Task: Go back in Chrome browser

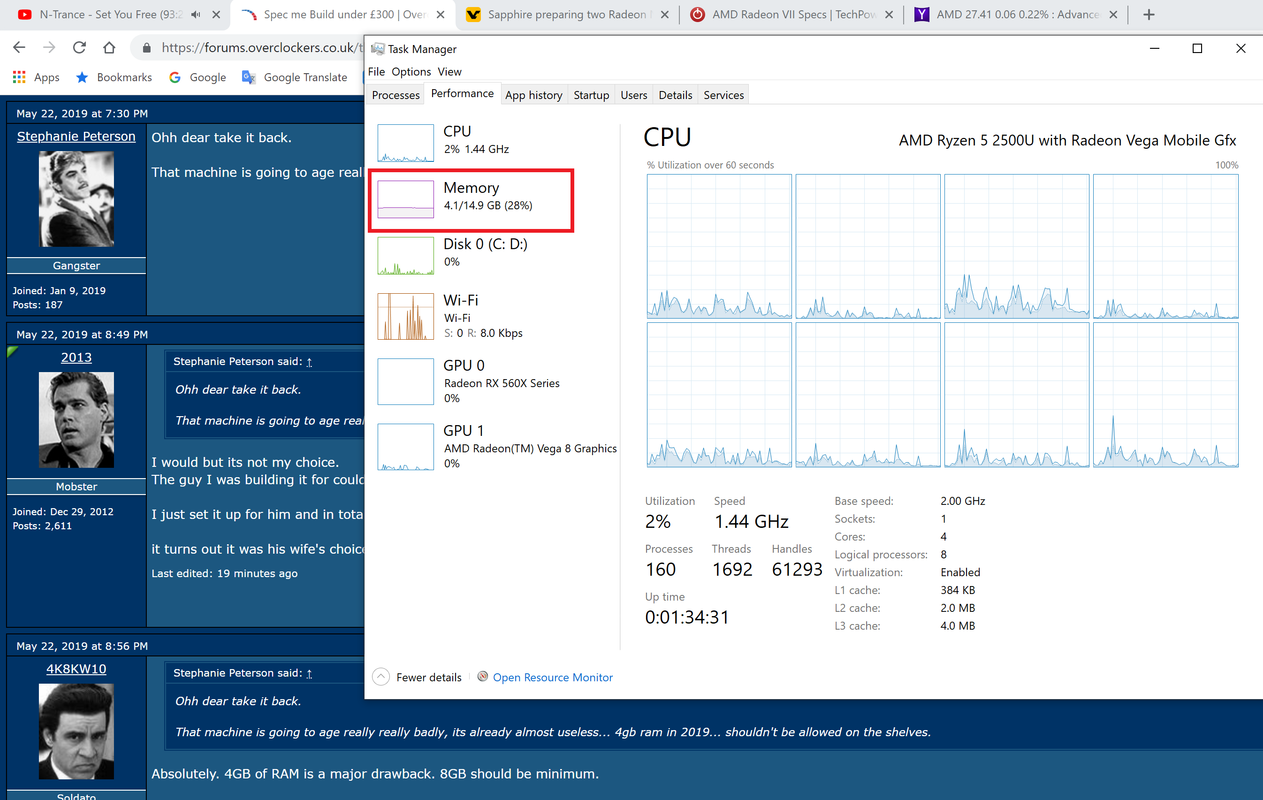Action: coord(19,48)
